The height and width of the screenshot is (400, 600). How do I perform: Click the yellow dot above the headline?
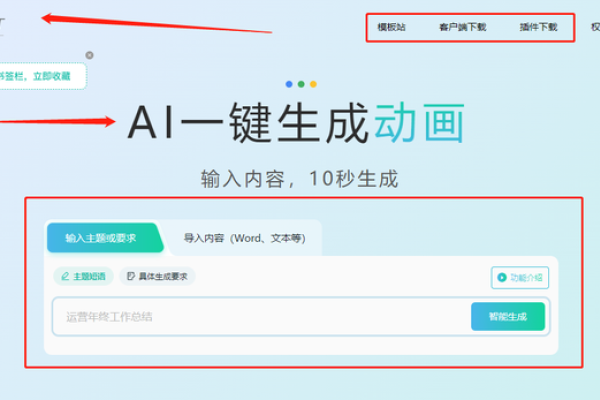(313, 84)
